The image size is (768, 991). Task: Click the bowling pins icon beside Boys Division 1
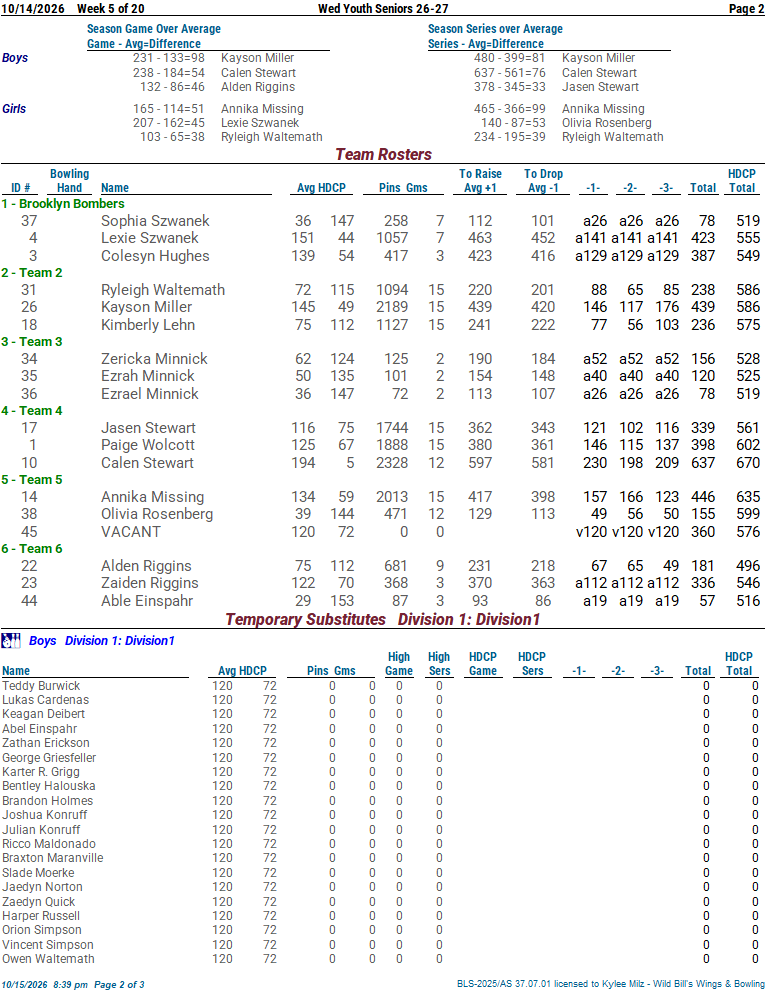click(x=11, y=641)
